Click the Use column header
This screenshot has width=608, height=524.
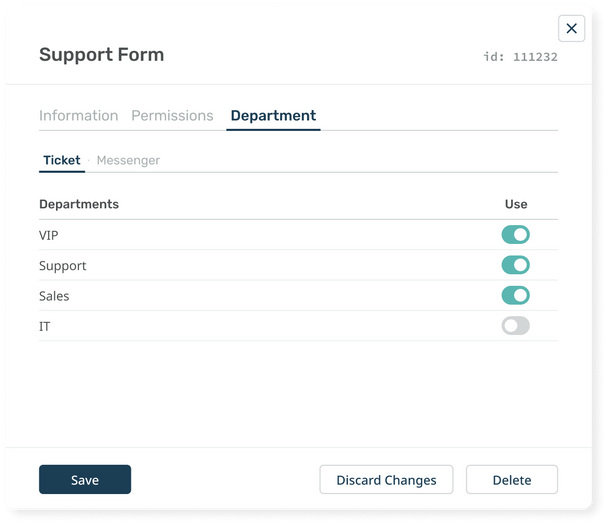pyautogui.click(x=516, y=204)
